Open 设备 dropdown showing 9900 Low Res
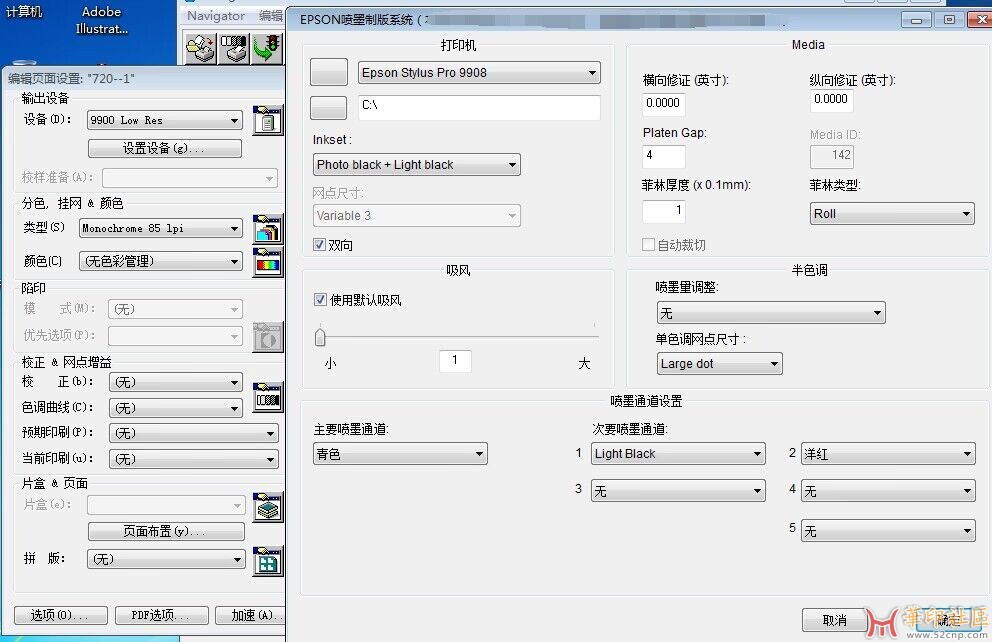Screen dimensions: 992x642 pos(164,120)
